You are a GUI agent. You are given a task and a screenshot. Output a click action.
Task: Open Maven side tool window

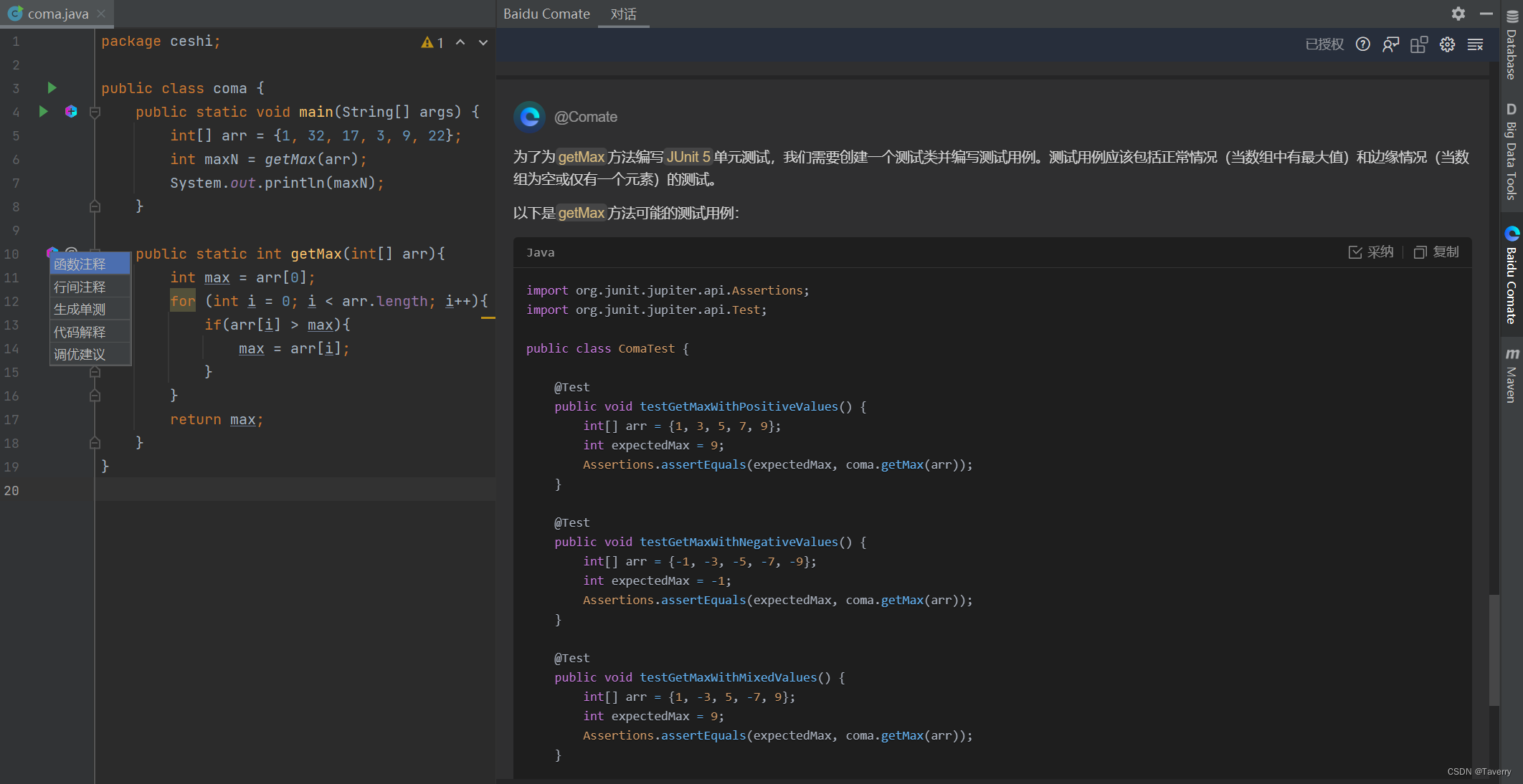point(1512,376)
